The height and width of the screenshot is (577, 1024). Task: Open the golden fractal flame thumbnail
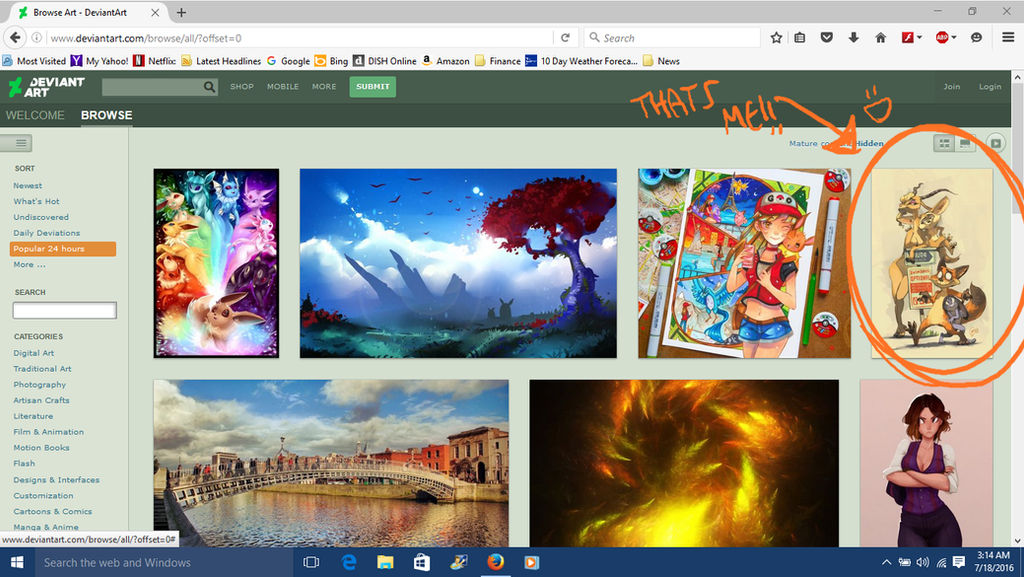pyautogui.click(x=684, y=463)
